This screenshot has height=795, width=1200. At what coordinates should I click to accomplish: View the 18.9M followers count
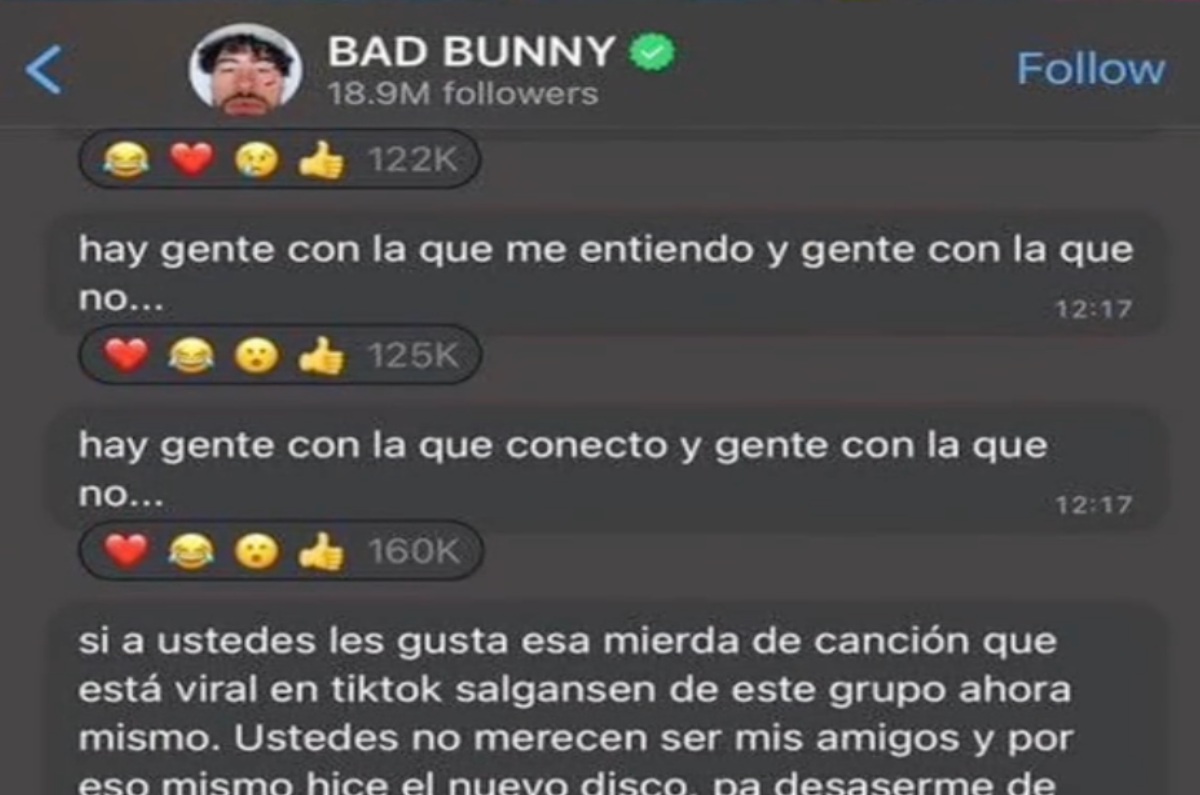pos(463,95)
